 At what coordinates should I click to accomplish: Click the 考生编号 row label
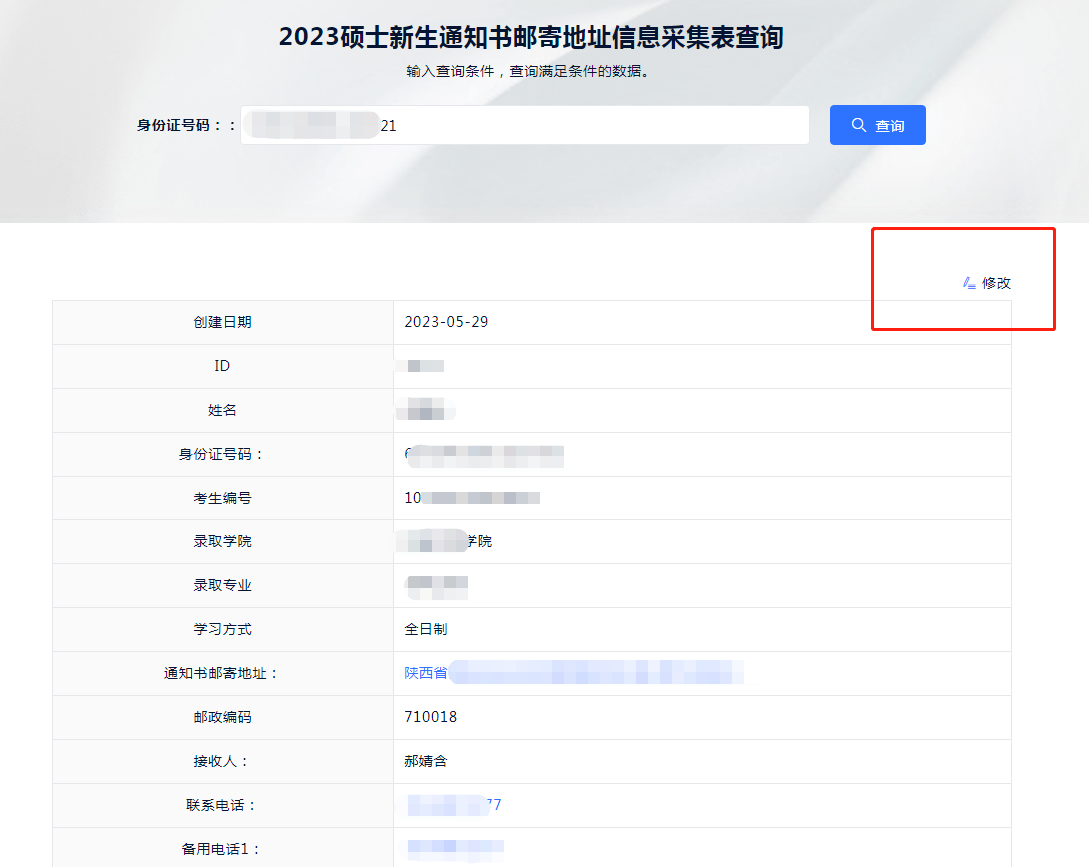tap(222, 498)
